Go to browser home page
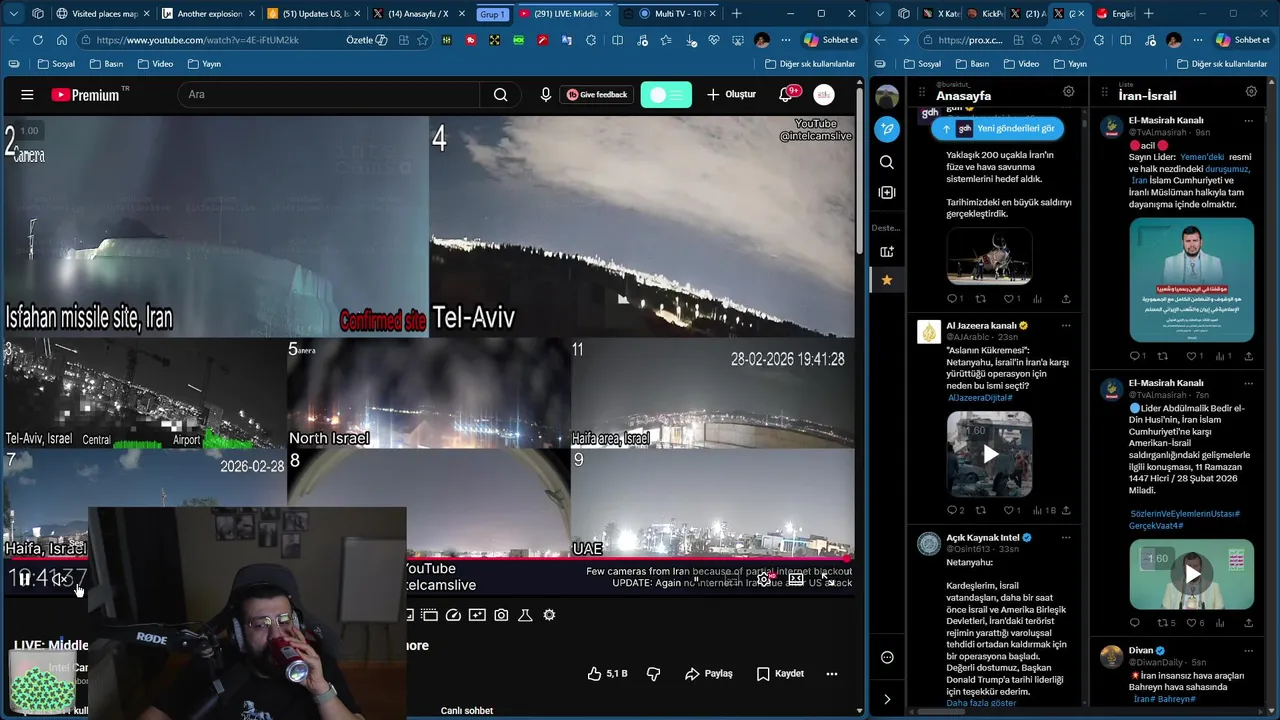This screenshot has height=720, width=1280. click(x=62, y=40)
